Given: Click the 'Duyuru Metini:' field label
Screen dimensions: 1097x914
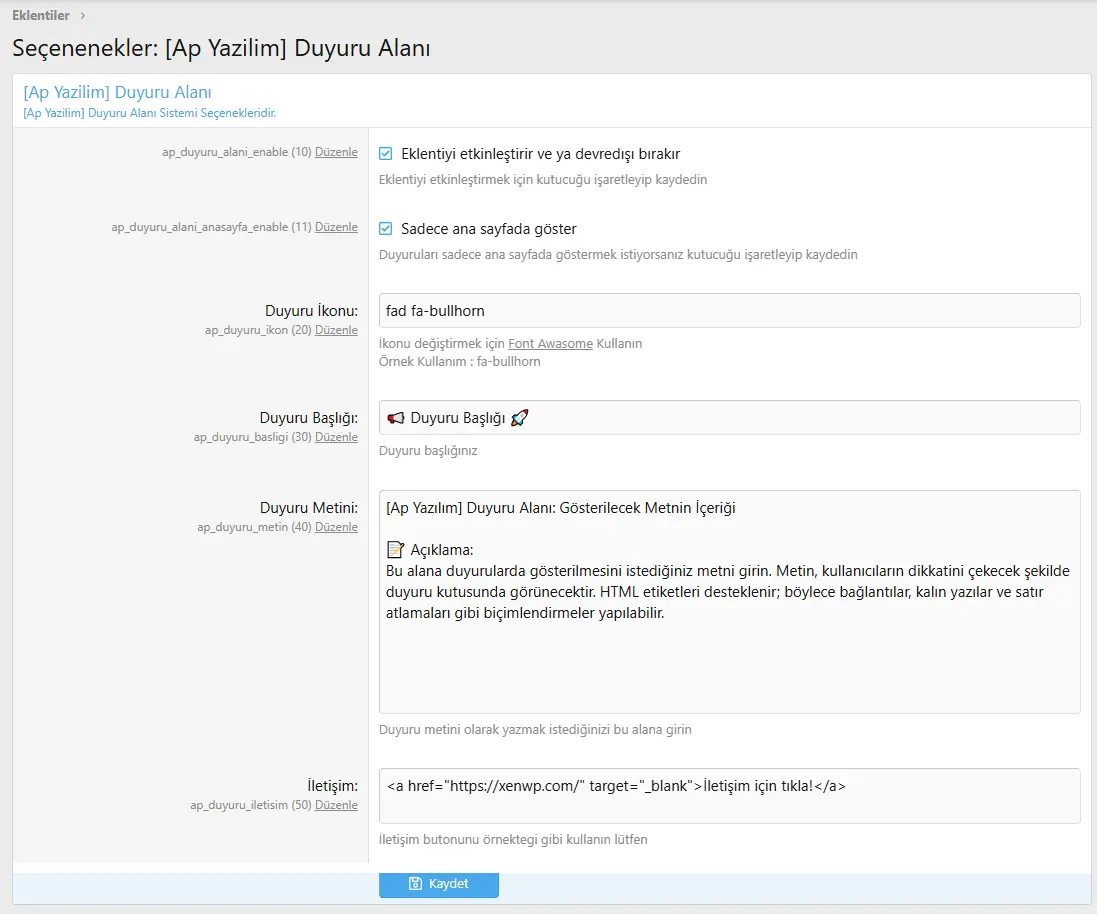Looking at the screenshot, I should 309,508.
